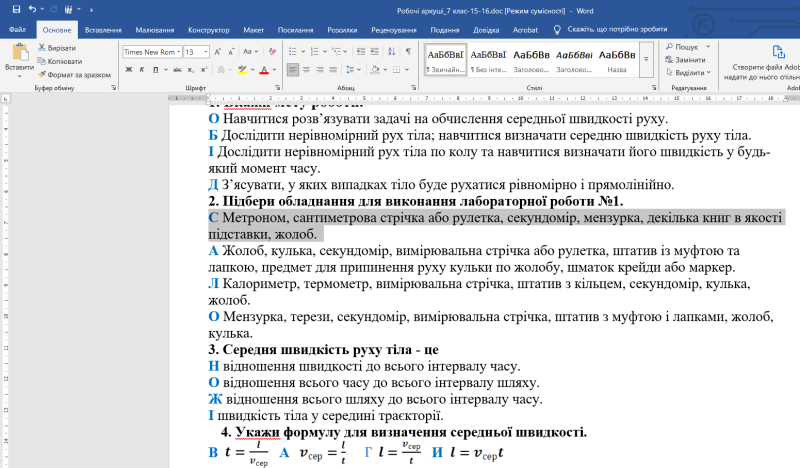Open the font name dropdown Times New Roman
This screenshot has width=800, height=468.
(x=179, y=52)
